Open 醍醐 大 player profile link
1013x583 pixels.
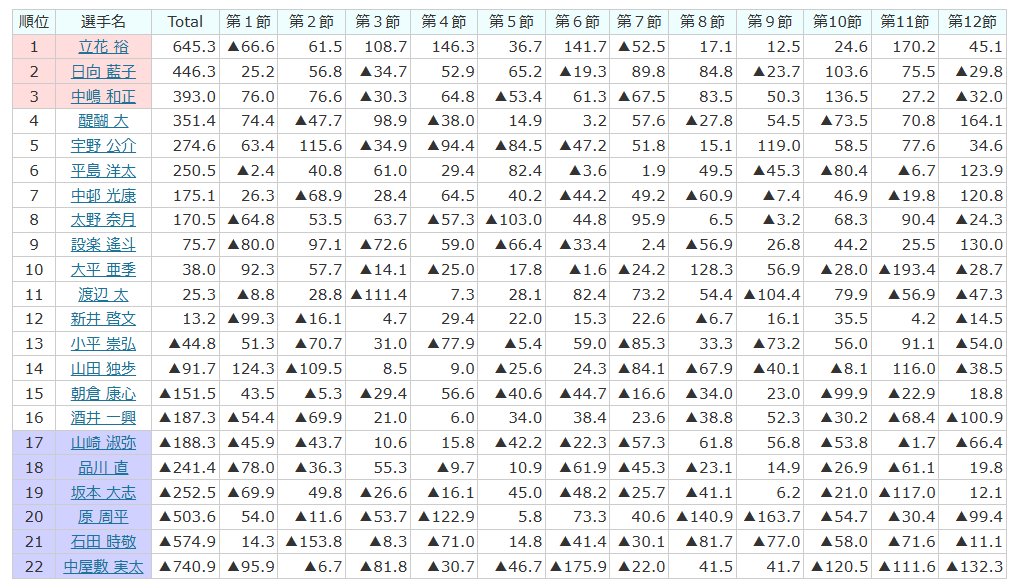tap(103, 122)
